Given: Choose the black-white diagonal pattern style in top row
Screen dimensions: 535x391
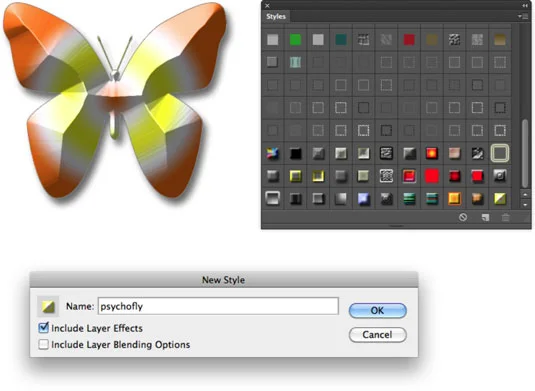Looking at the screenshot, I should [x=454, y=40].
